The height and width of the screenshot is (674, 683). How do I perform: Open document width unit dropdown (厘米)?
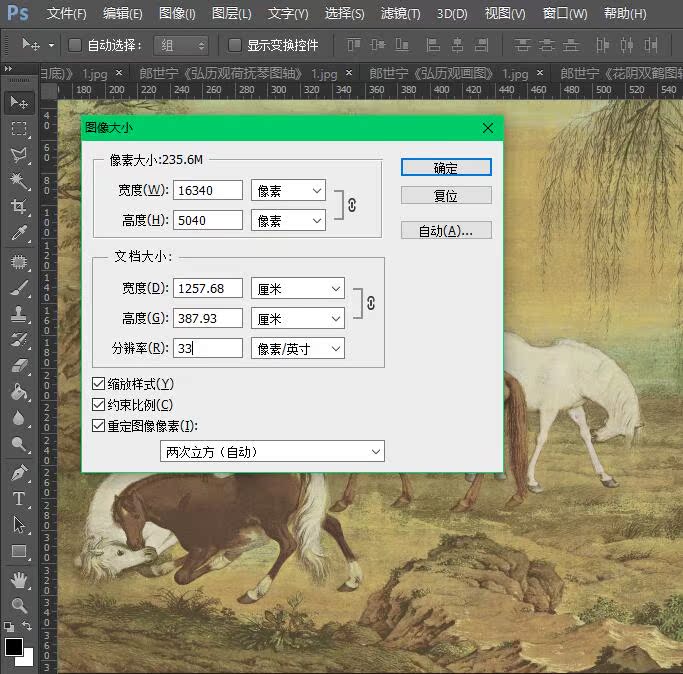pos(298,288)
